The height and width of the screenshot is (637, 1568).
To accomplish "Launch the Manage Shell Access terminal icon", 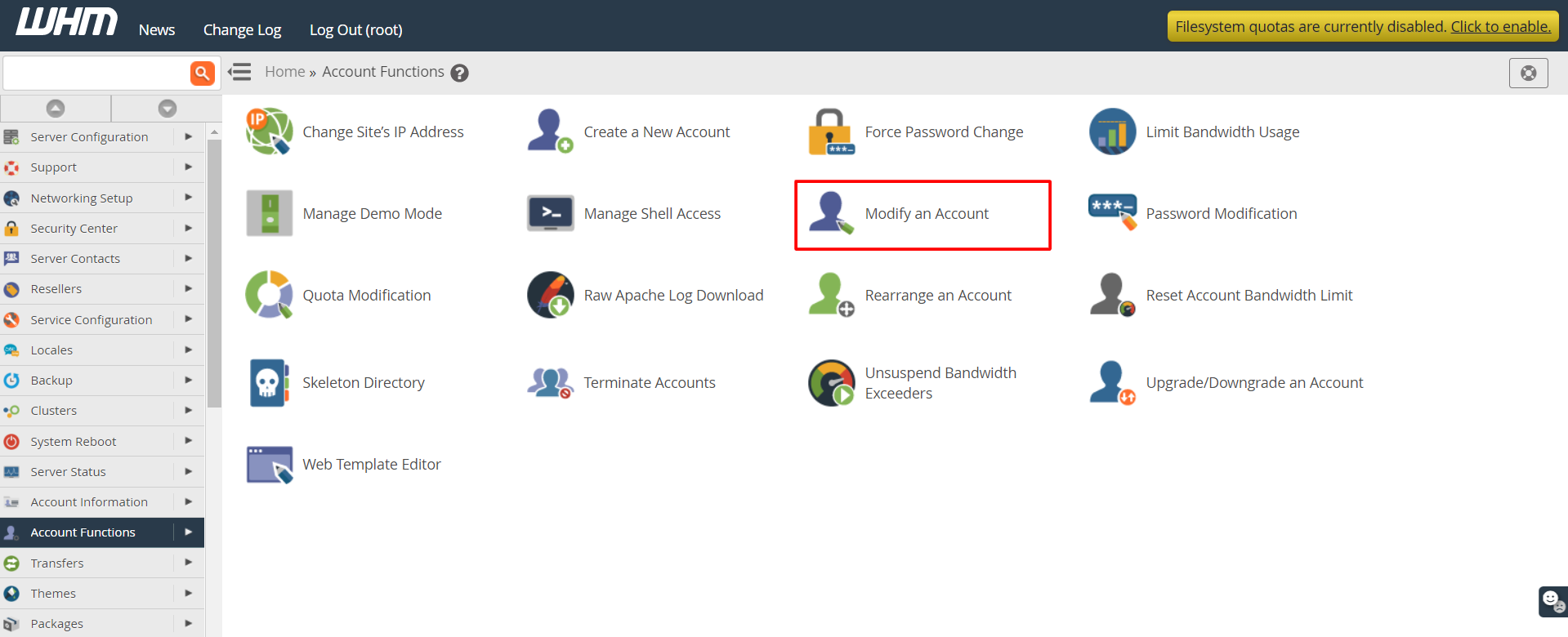I will (x=550, y=213).
